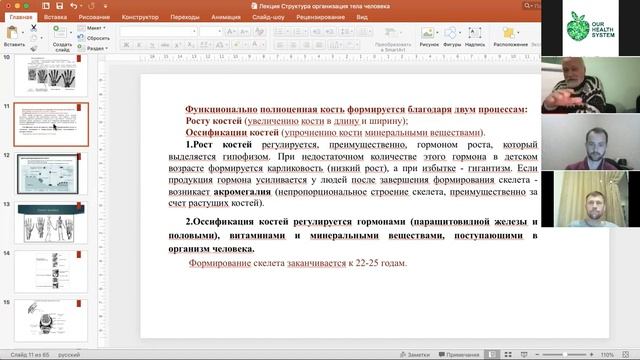This screenshot has height=360, width=640.
Task: Select slide 13 thumbnail
Action: [51, 222]
